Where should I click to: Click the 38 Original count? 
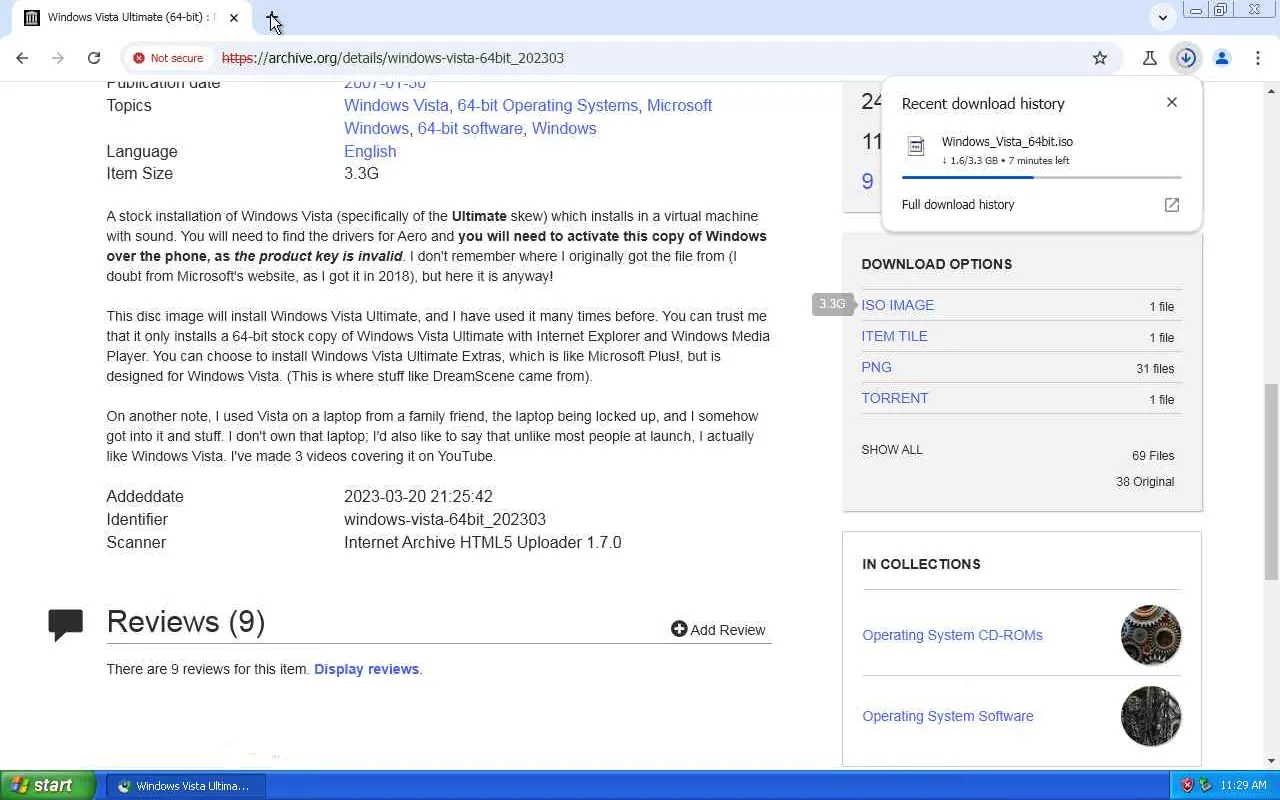[1145, 482]
